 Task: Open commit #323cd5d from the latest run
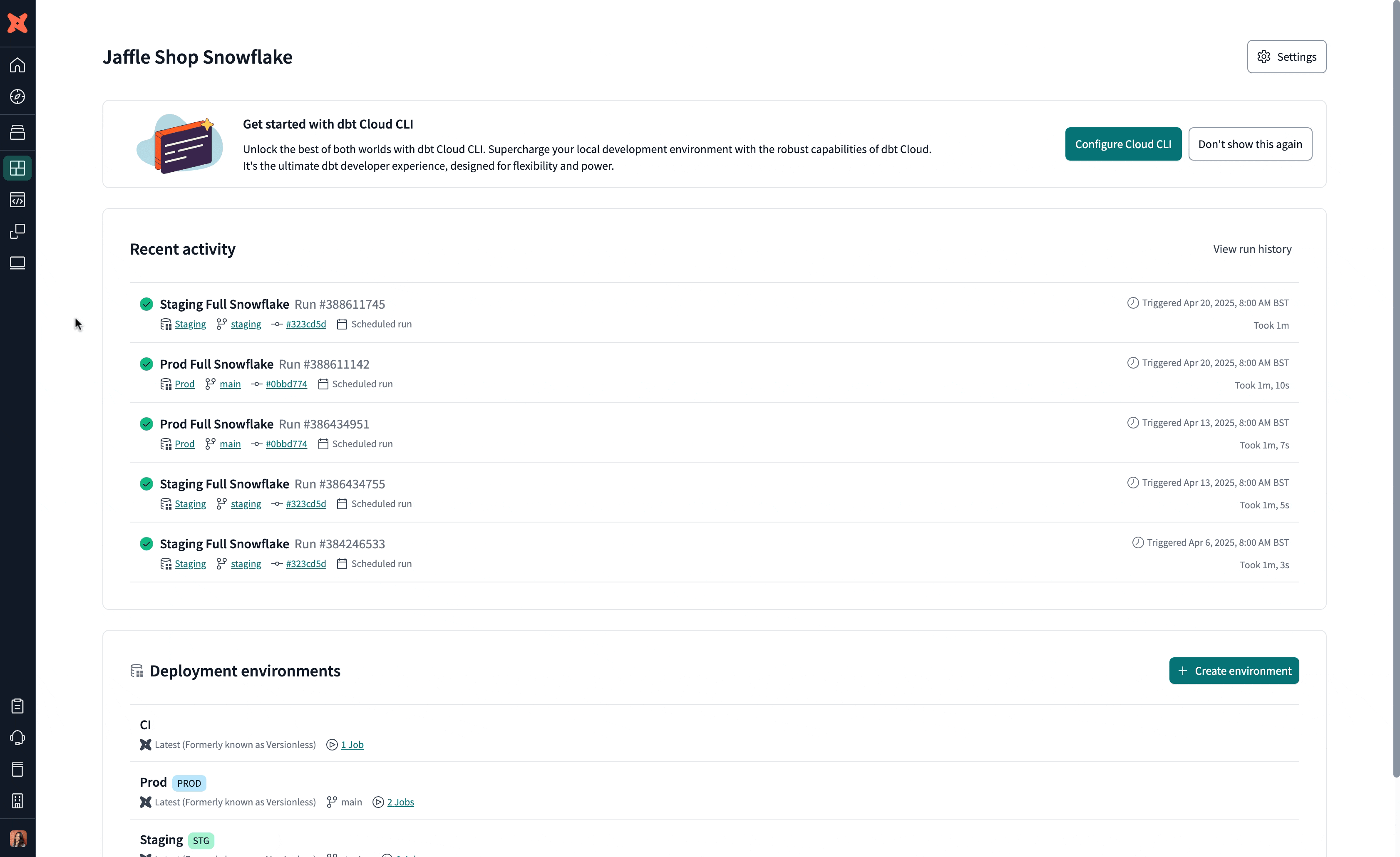tap(306, 324)
